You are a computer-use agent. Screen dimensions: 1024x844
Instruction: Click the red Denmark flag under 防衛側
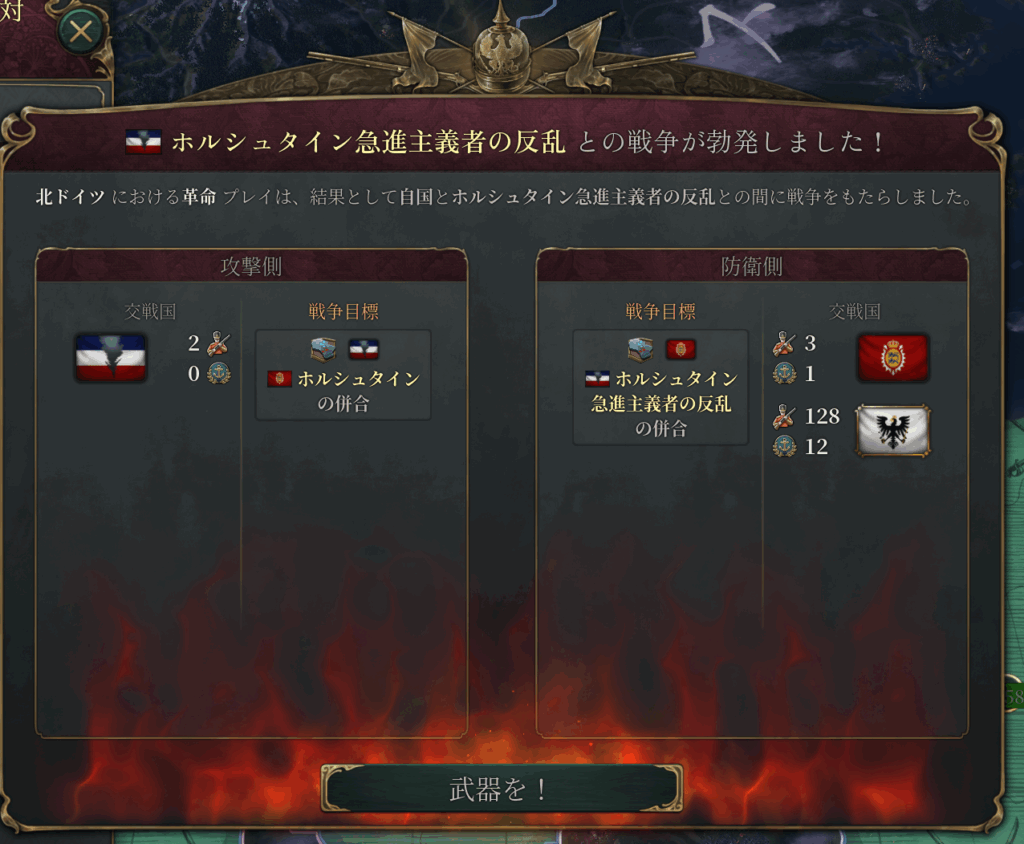pos(893,358)
